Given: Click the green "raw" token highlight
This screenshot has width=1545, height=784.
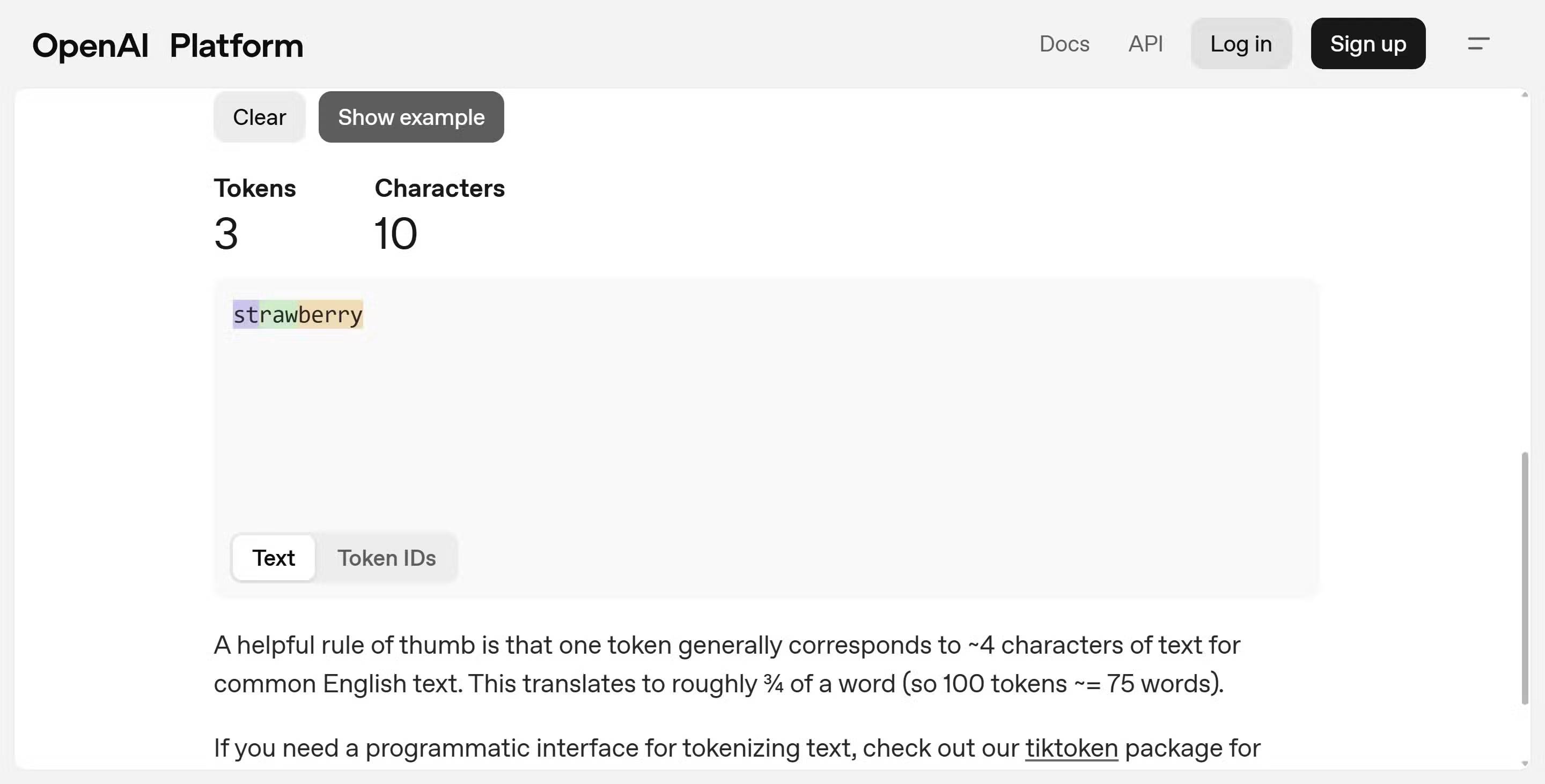Looking at the screenshot, I should pos(278,315).
